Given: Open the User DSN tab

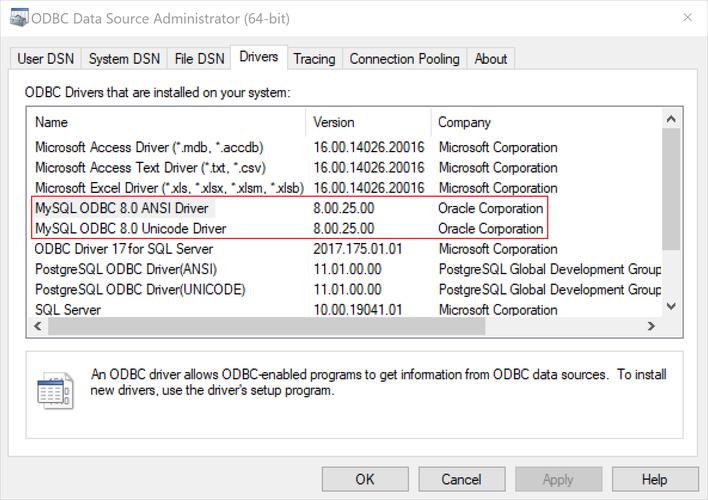Looking at the screenshot, I should click(45, 59).
